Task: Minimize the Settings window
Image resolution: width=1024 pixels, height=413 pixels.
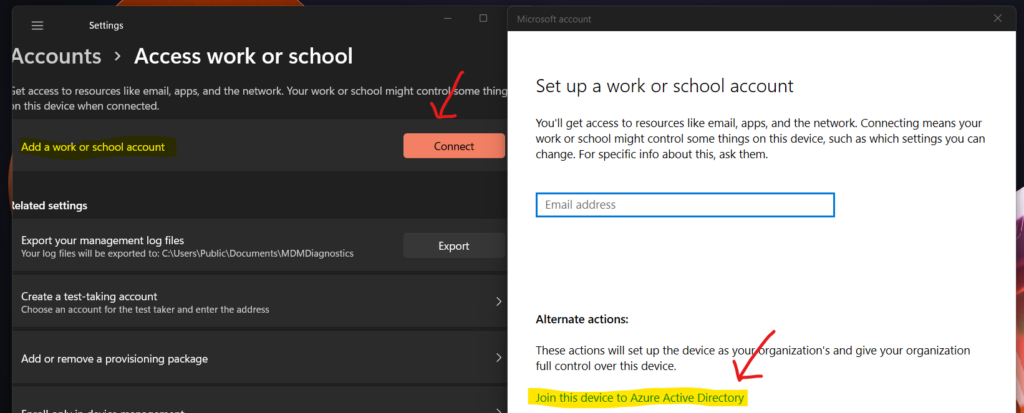Action: pos(448,18)
